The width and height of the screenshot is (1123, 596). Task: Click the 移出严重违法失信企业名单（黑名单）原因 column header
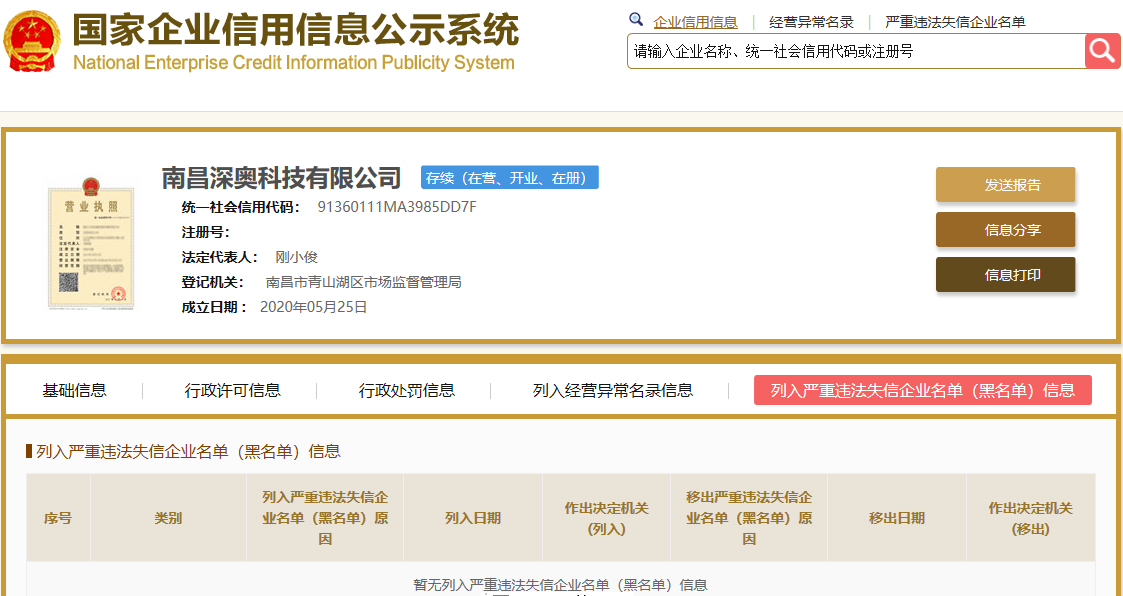(x=749, y=518)
